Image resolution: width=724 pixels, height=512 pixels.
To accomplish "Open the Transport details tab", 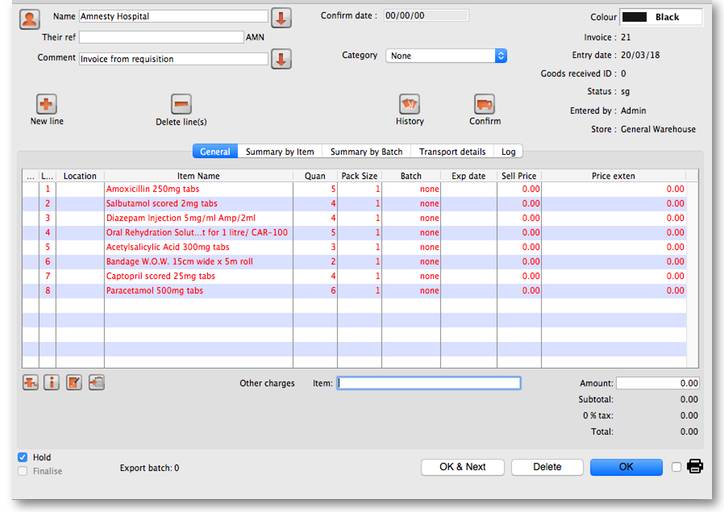I will pos(452,152).
